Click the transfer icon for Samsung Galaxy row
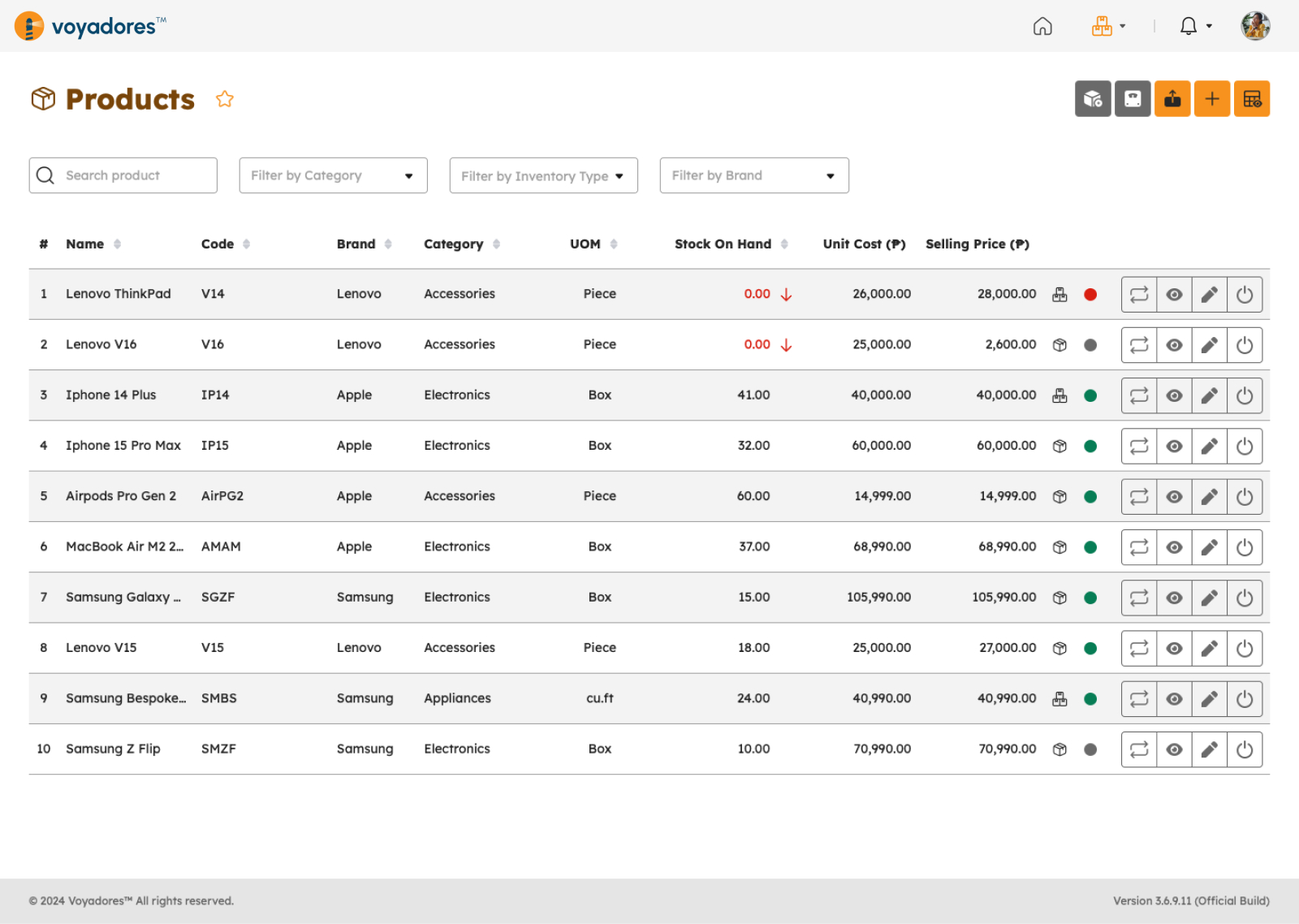 click(1139, 598)
